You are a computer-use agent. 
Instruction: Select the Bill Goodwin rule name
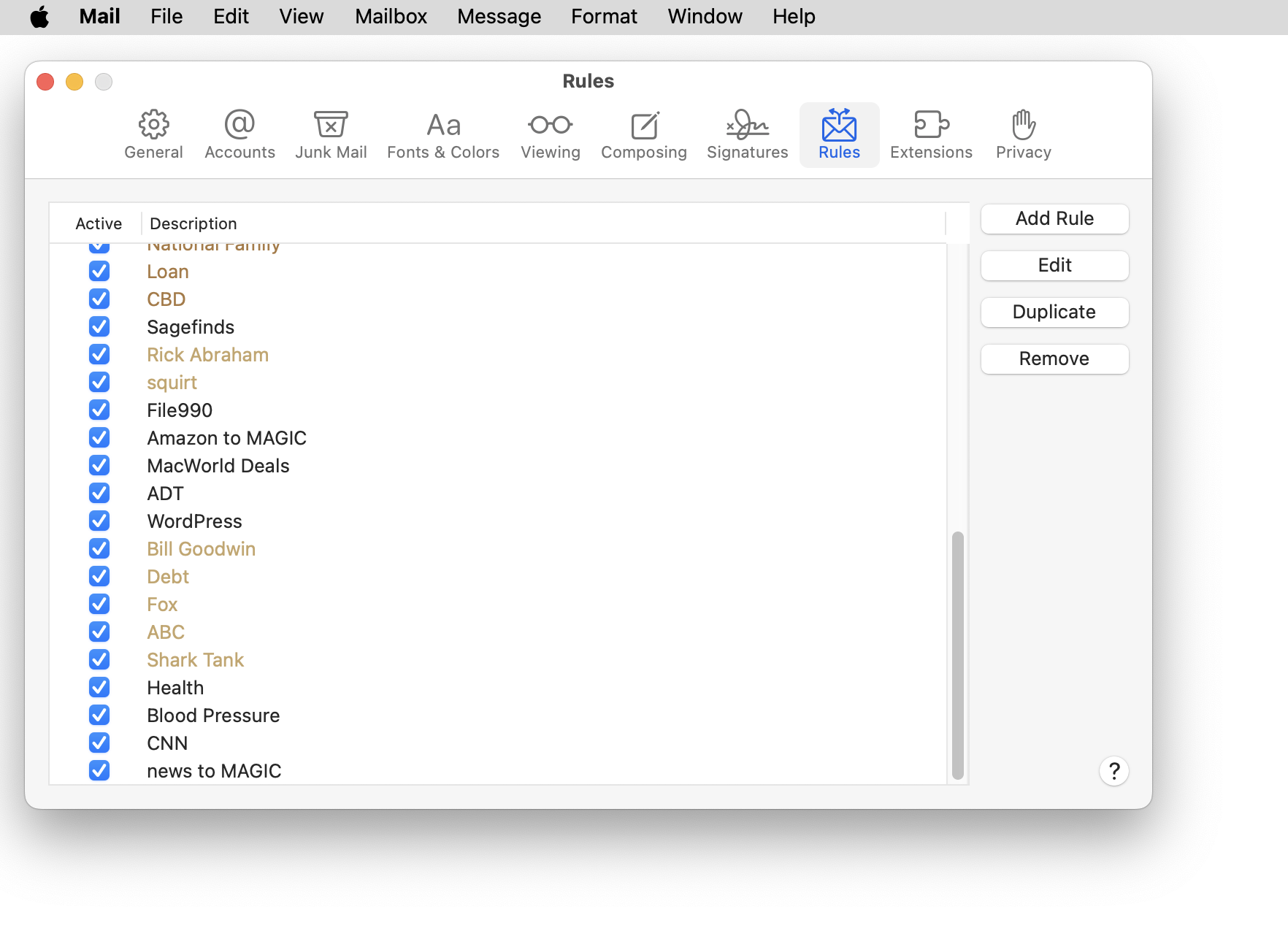coord(201,549)
